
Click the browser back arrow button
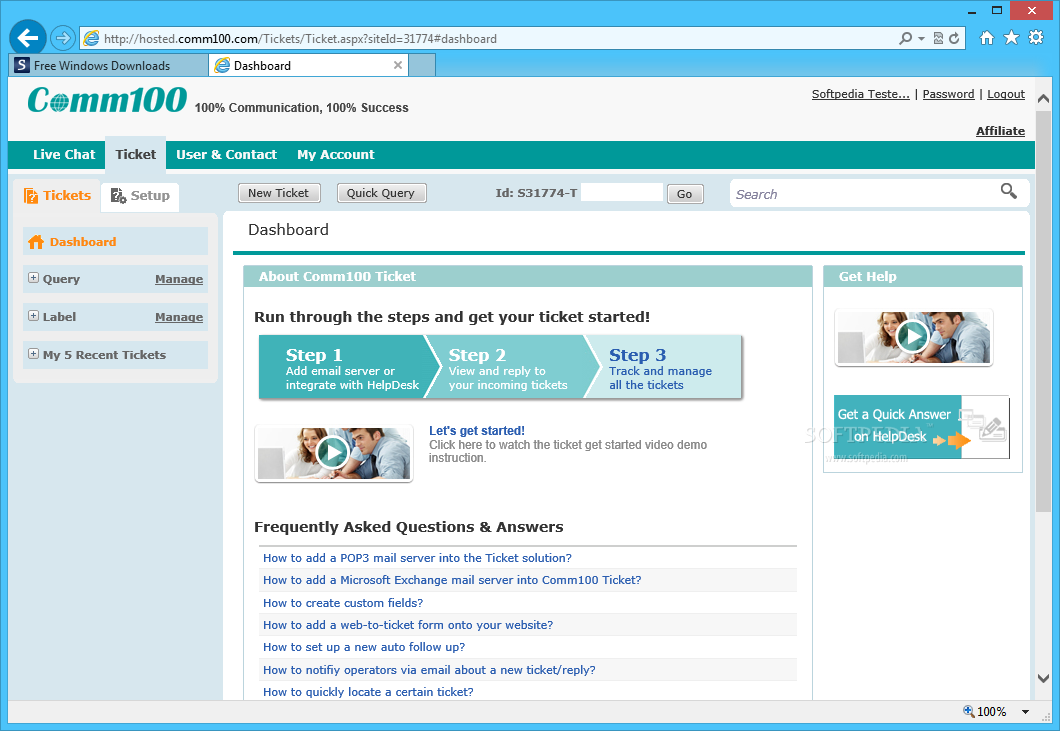(28, 38)
